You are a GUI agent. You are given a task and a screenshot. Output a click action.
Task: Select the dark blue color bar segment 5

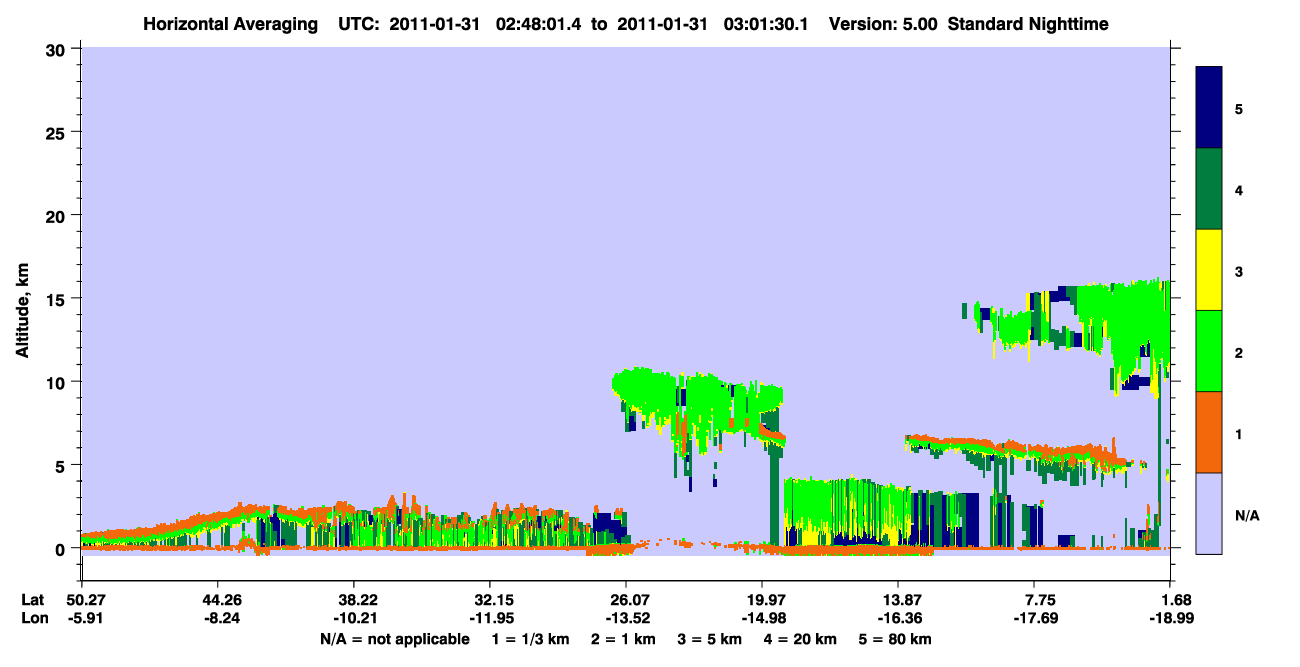coord(1209,108)
